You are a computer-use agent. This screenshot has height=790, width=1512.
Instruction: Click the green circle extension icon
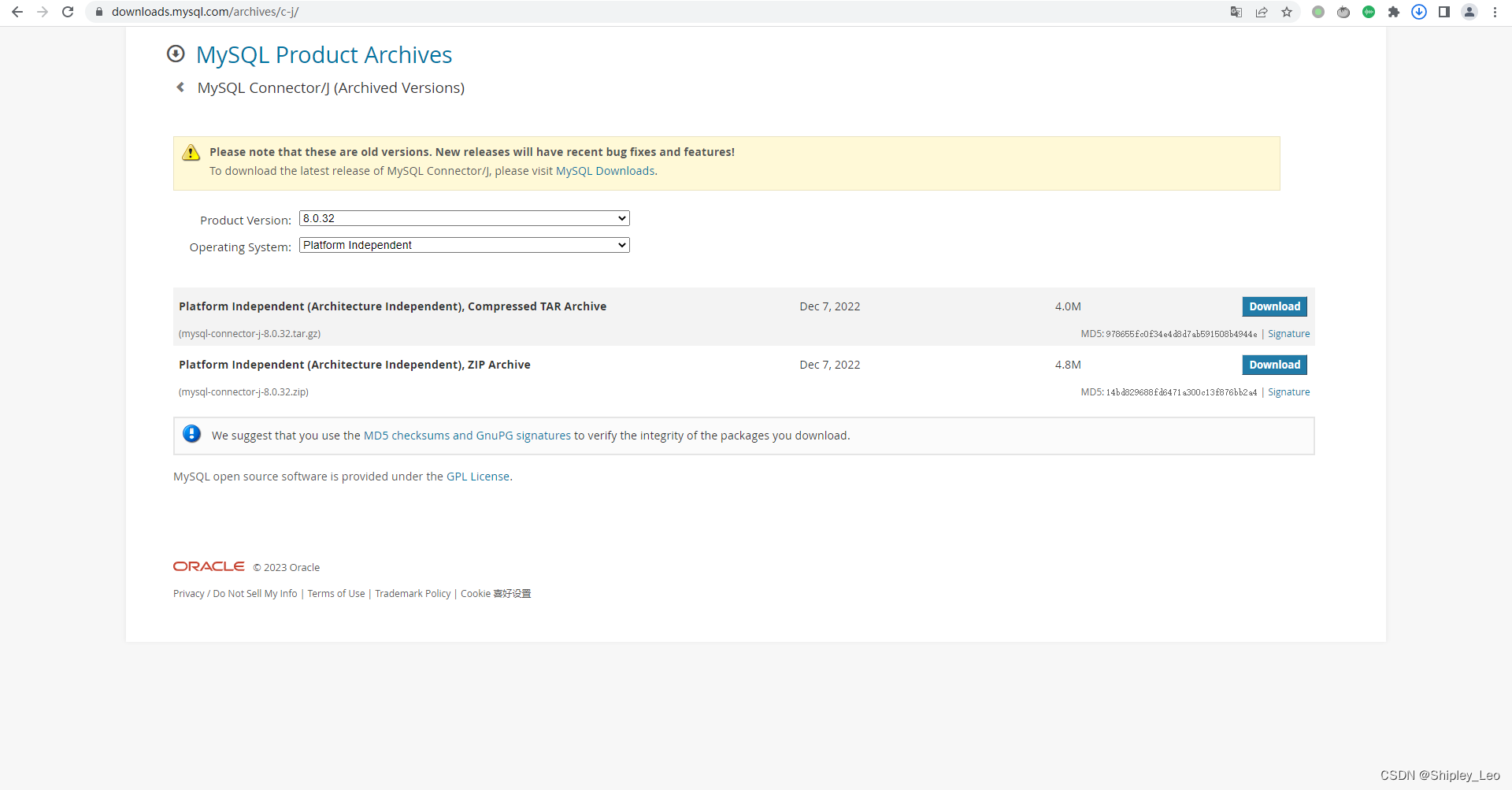pyautogui.click(x=1318, y=12)
